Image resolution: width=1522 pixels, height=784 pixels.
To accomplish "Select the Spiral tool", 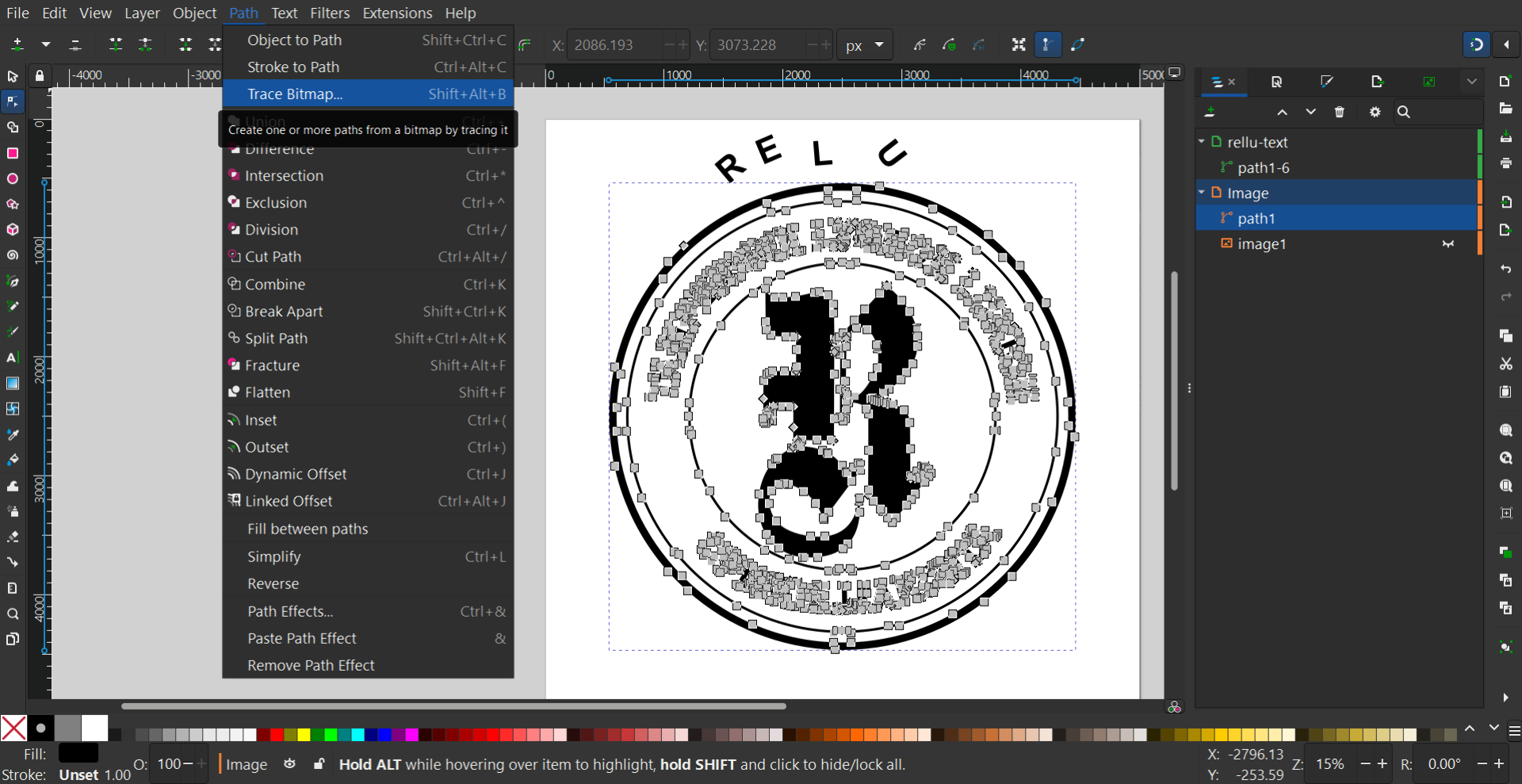I will pyautogui.click(x=13, y=255).
